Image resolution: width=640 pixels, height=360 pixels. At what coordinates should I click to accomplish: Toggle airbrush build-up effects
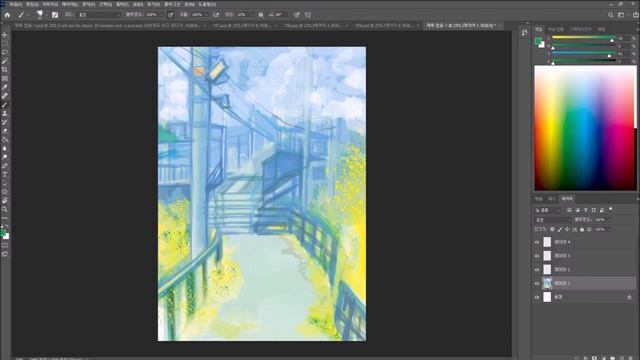coord(216,15)
